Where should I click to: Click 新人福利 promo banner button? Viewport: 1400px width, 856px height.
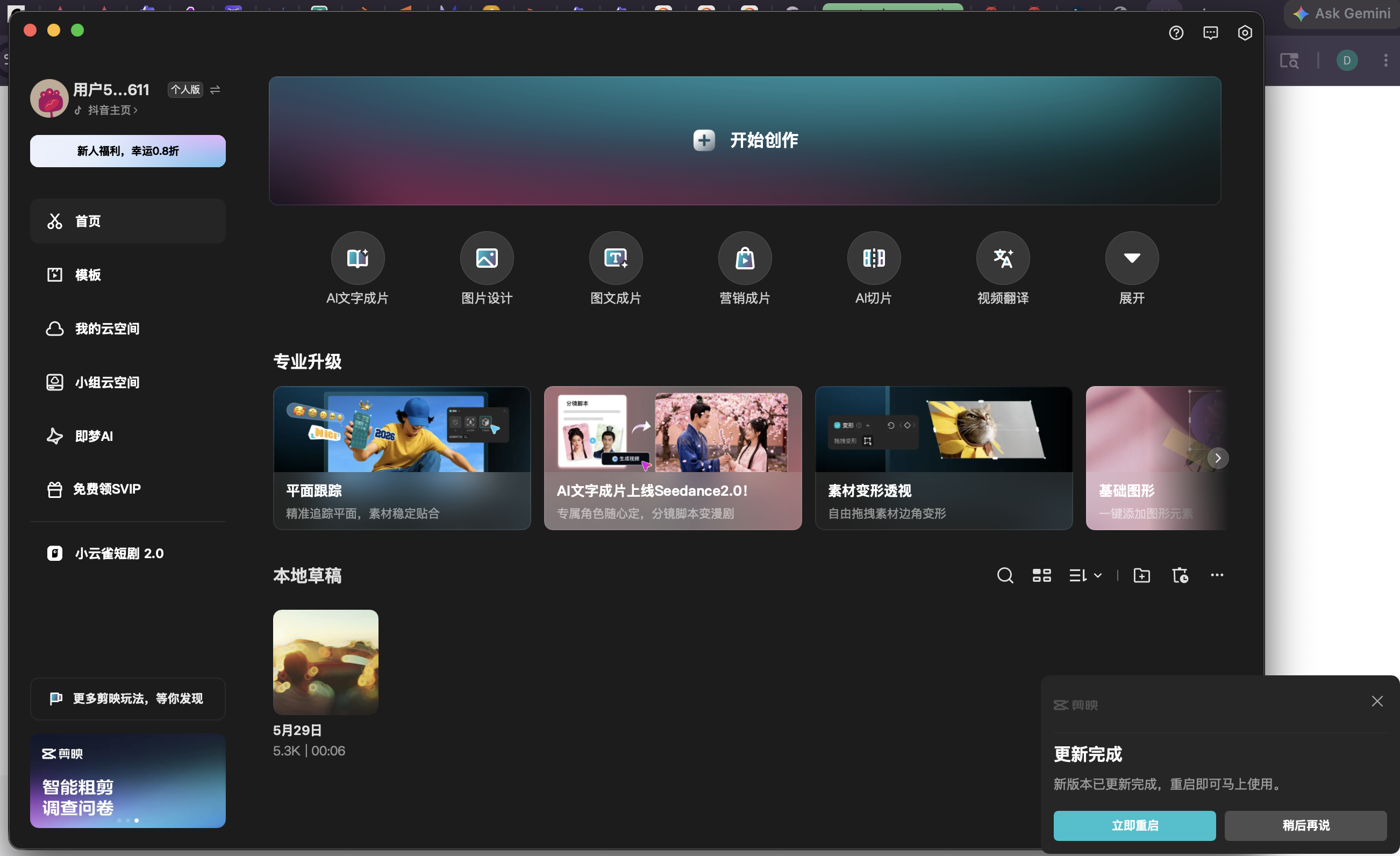pos(128,151)
